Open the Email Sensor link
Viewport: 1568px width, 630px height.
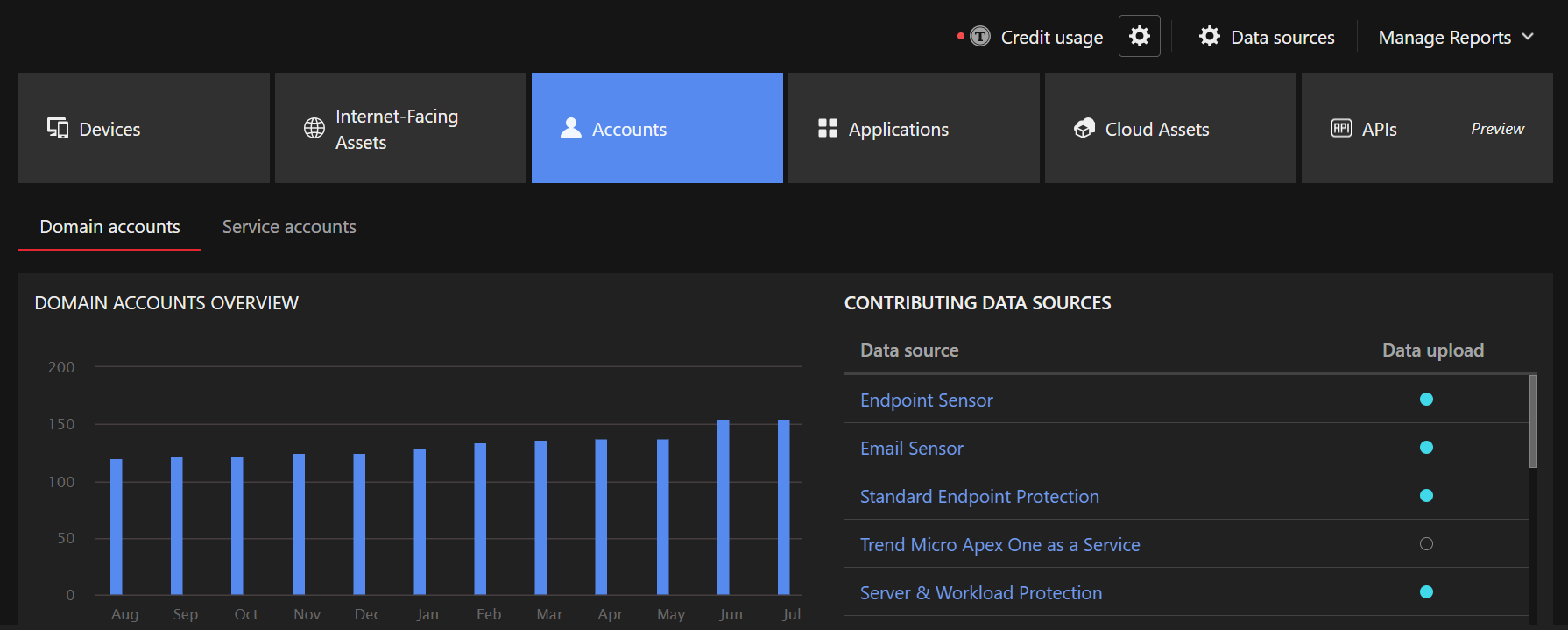click(911, 449)
